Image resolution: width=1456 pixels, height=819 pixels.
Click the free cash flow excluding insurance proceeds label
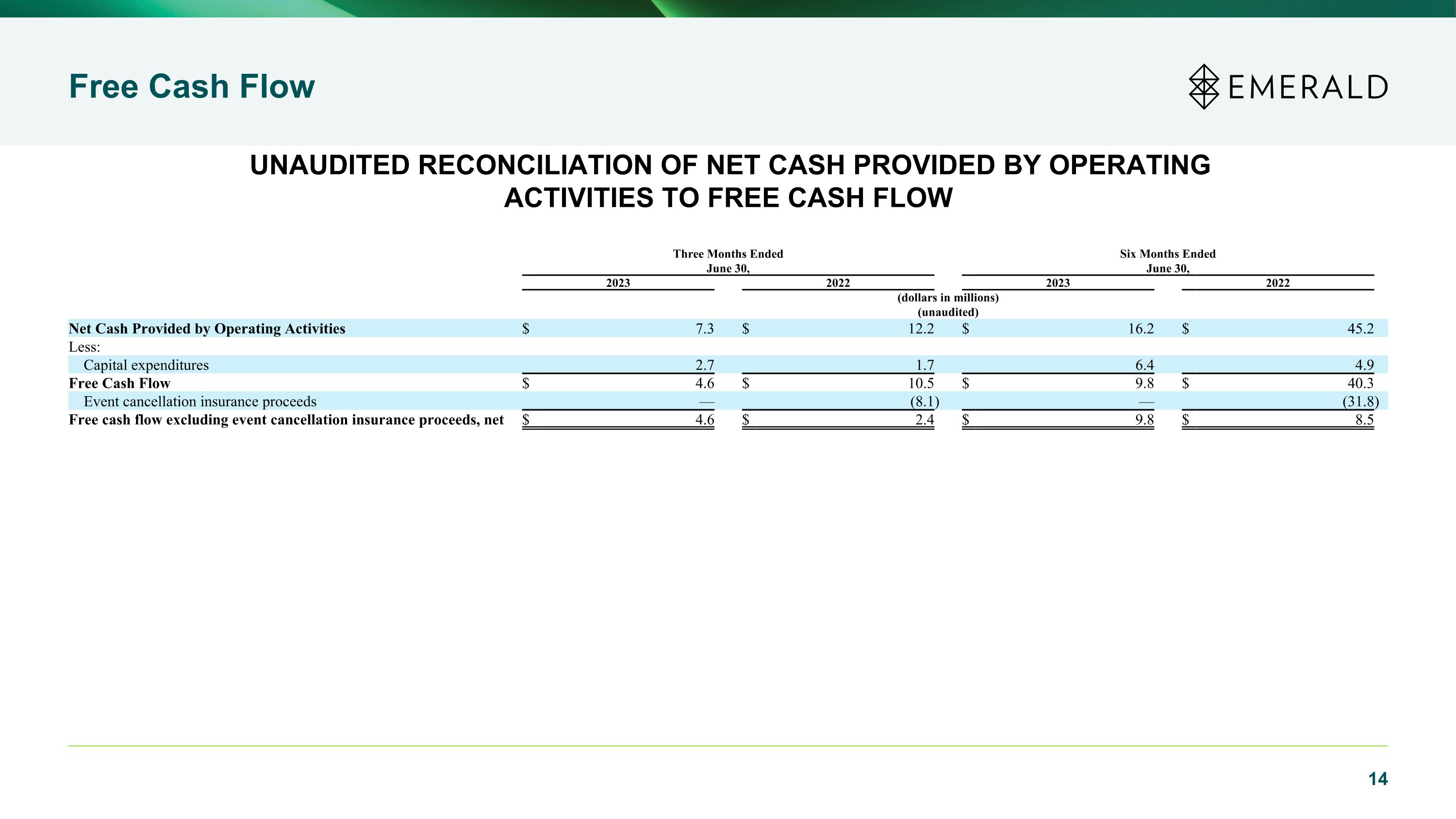tap(286, 419)
